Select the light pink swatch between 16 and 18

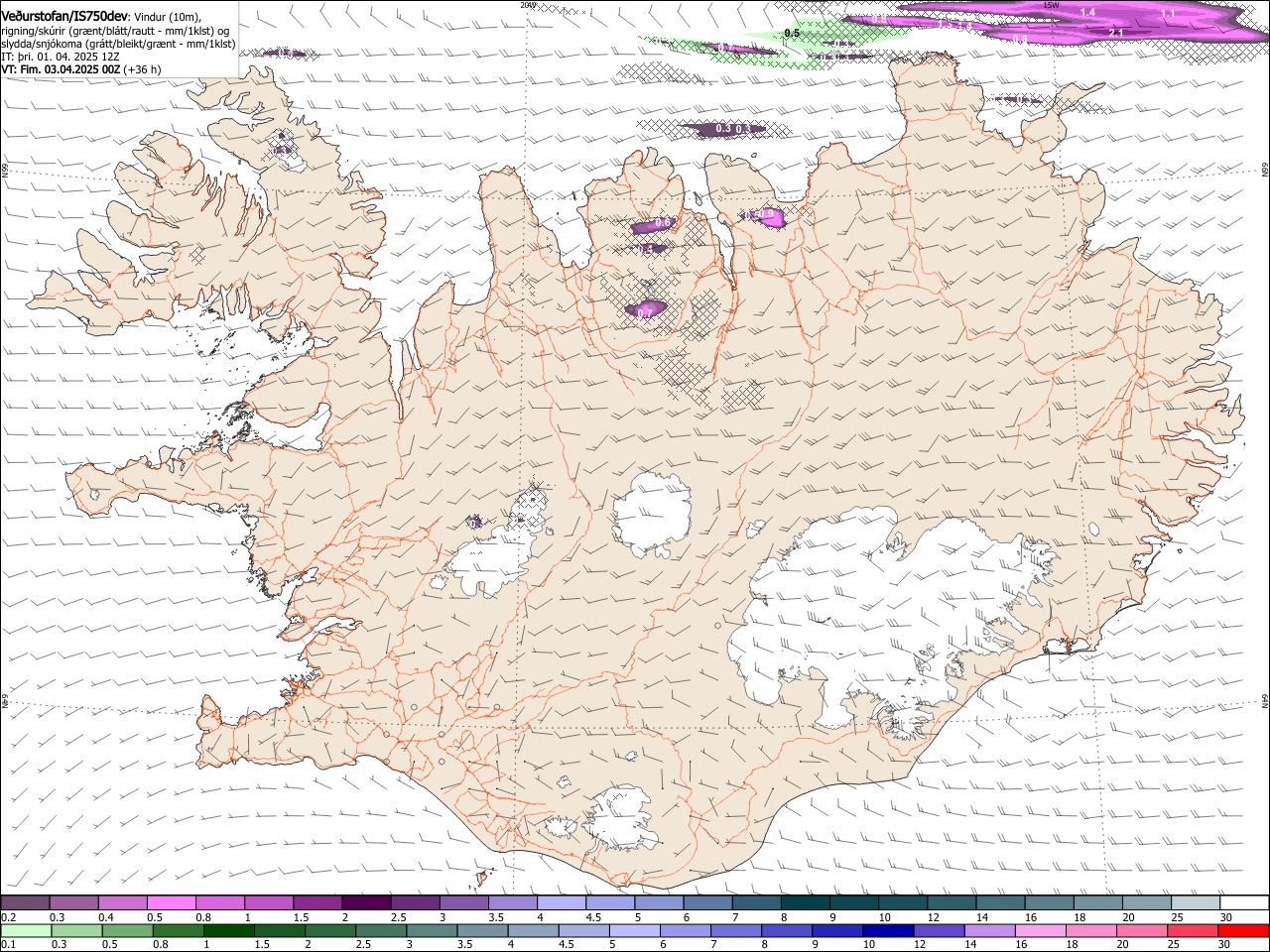coord(1041,930)
